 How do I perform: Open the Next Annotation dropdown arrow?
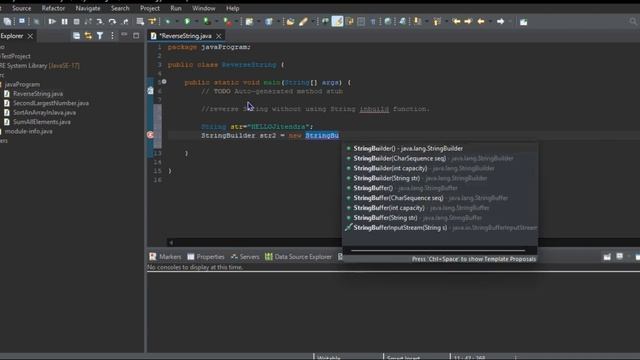tap(426, 22)
